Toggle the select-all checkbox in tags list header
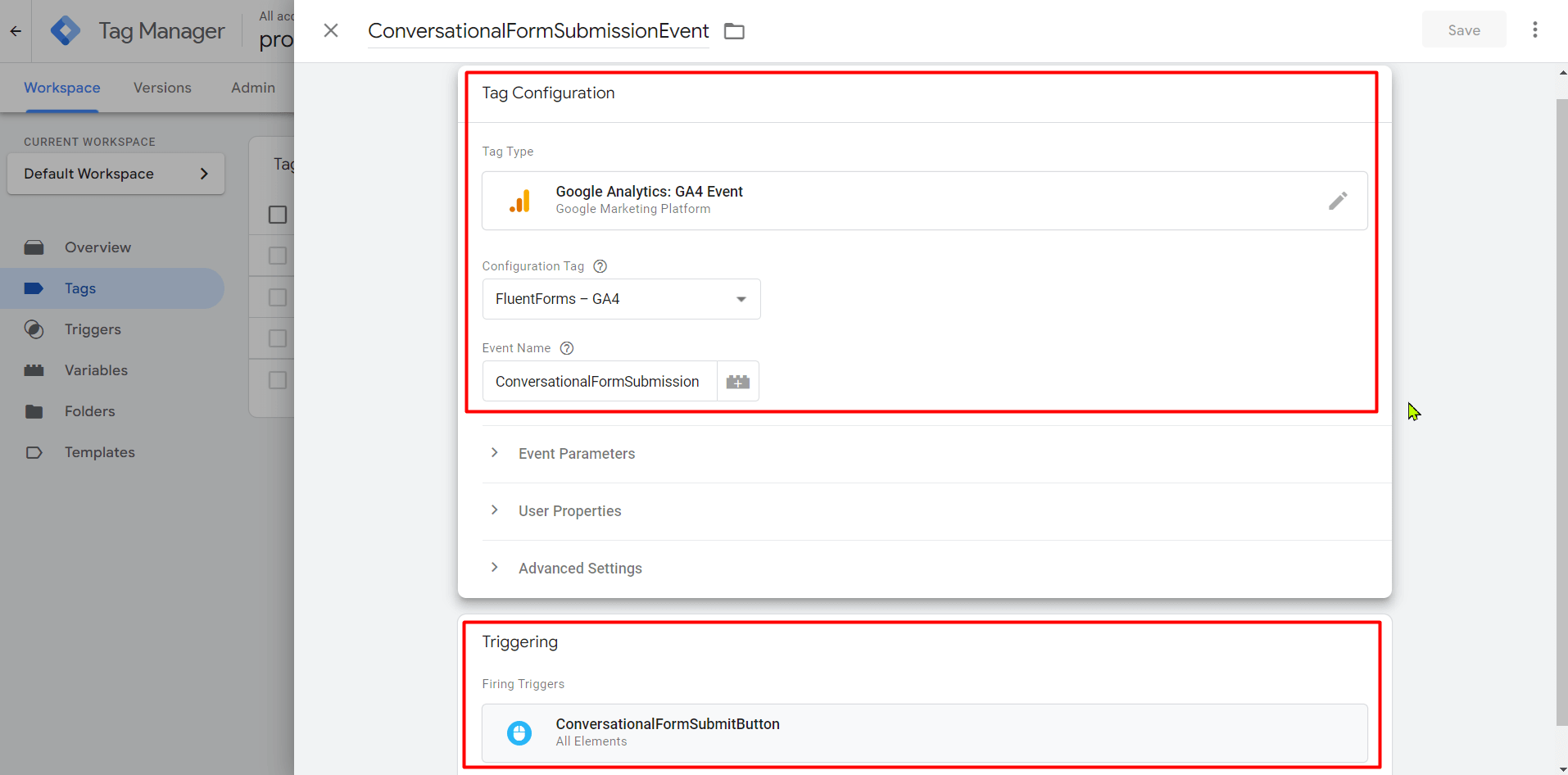The width and height of the screenshot is (1568, 775). pos(278,215)
